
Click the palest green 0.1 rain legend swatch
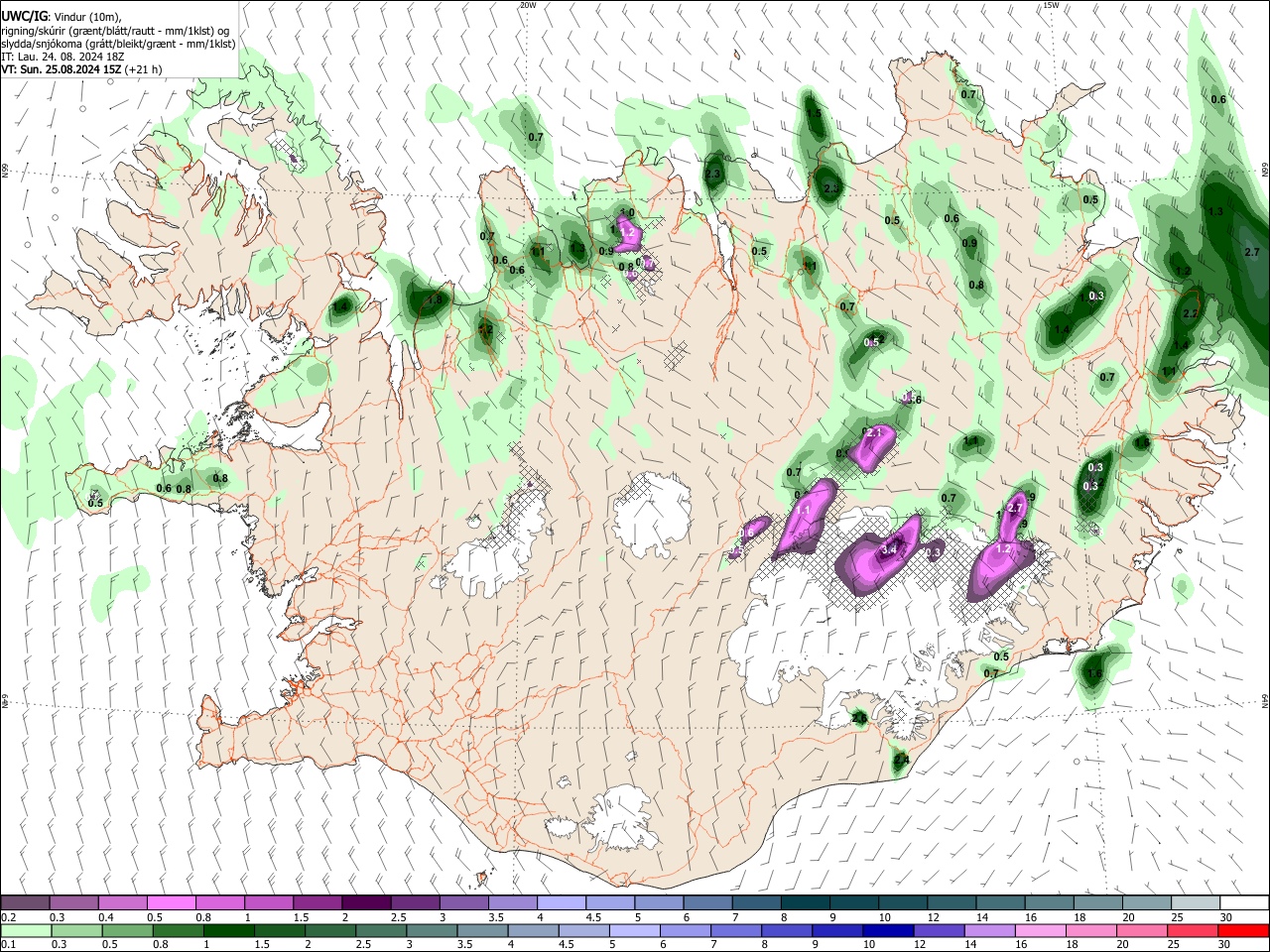coord(24,930)
